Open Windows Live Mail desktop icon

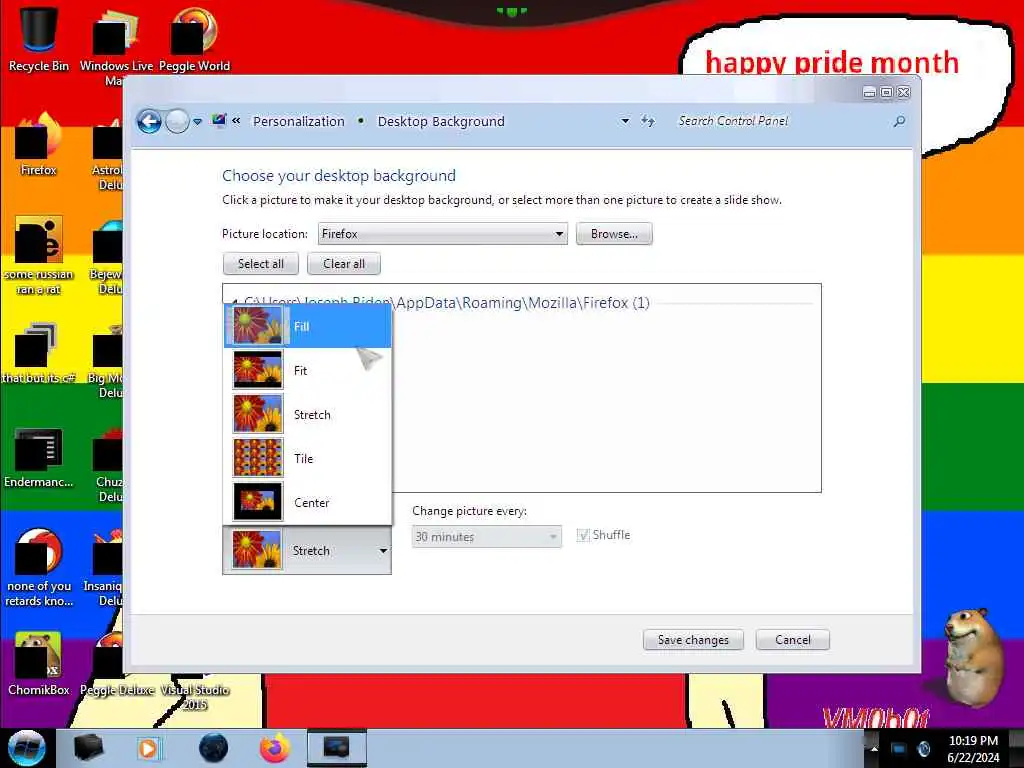pyautogui.click(x=116, y=46)
